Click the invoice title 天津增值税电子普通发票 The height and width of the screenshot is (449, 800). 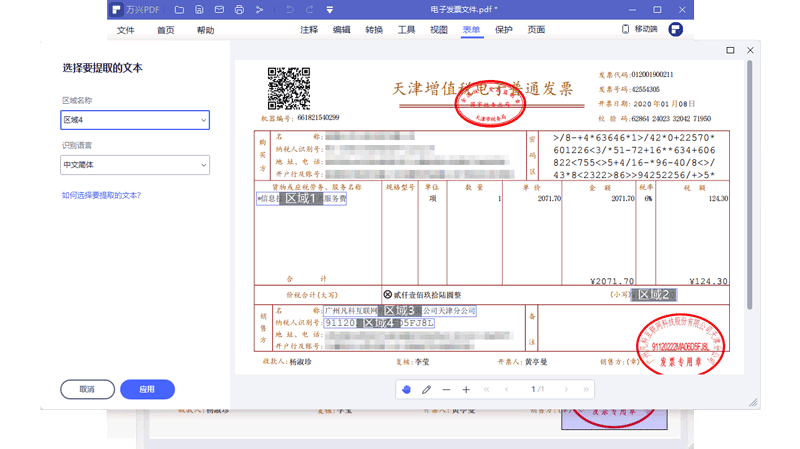click(482, 89)
